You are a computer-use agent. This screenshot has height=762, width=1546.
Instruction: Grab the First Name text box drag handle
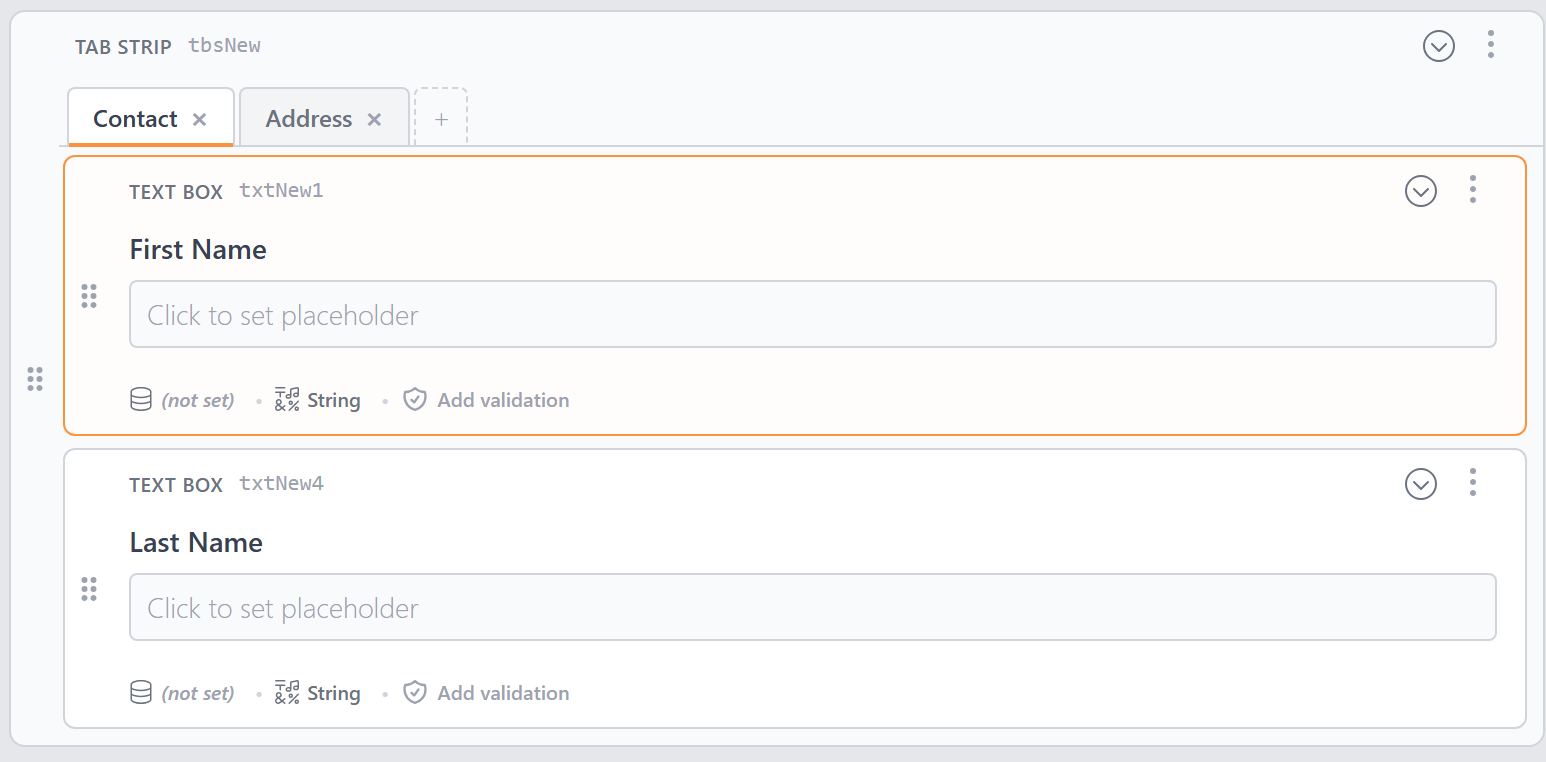pyautogui.click(x=89, y=296)
